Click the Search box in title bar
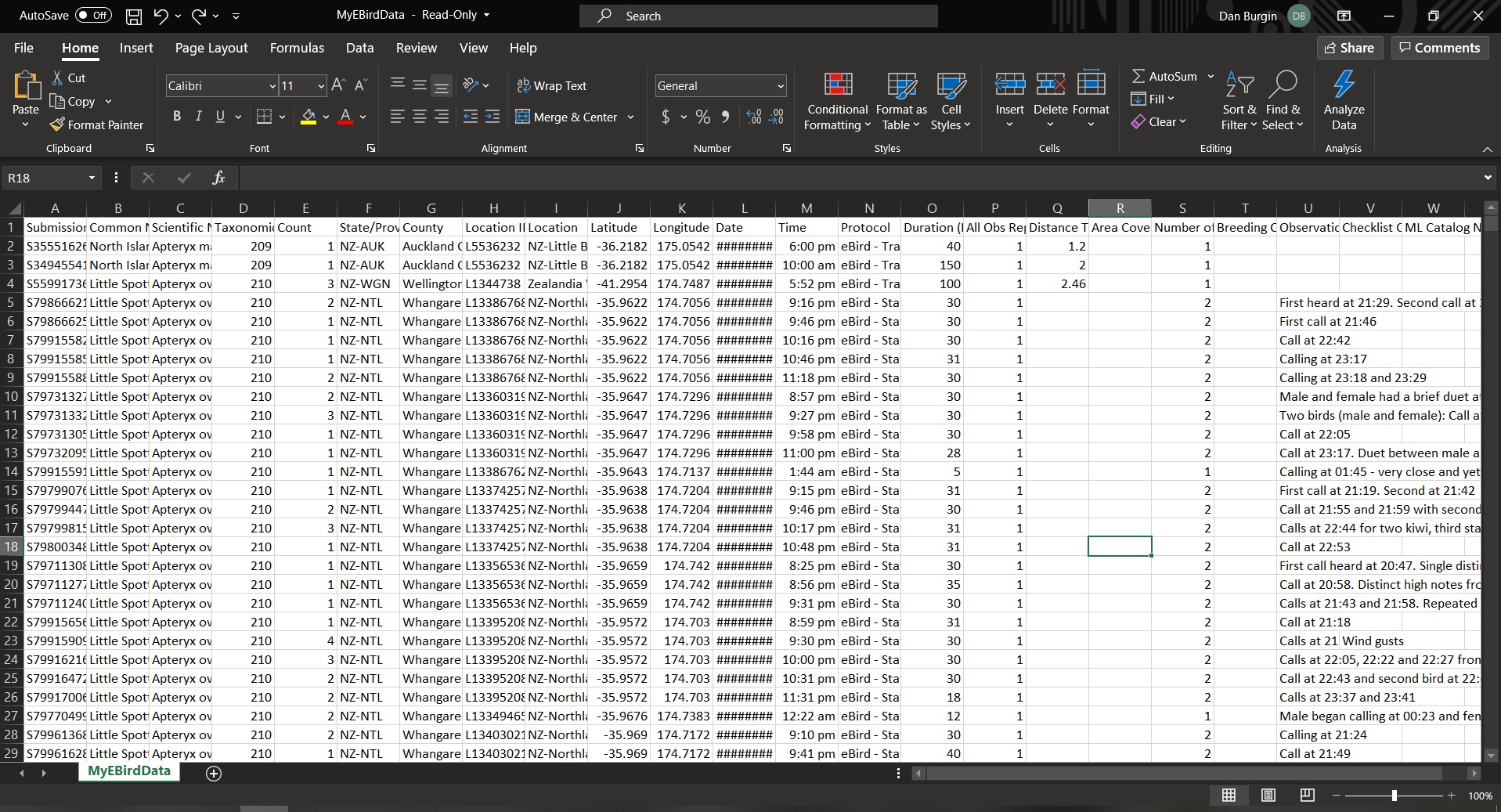This screenshot has height=812, width=1501. 758,16
